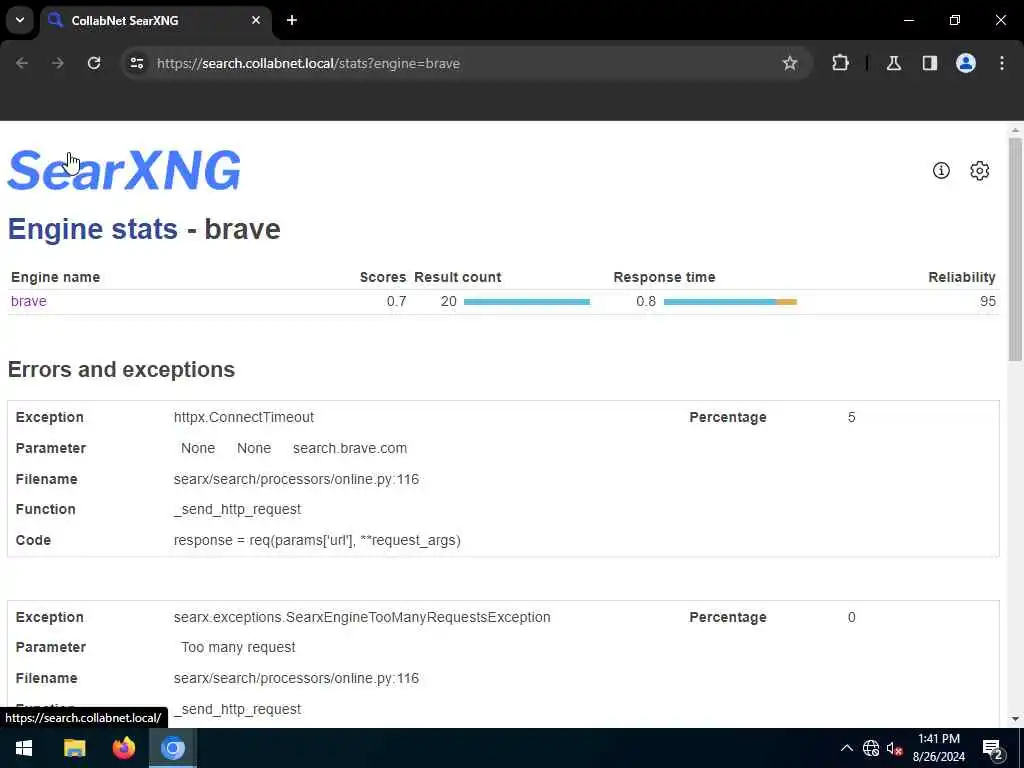Select the Reliability value 95
This screenshot has height=768, width=1024.
[988, 301]
